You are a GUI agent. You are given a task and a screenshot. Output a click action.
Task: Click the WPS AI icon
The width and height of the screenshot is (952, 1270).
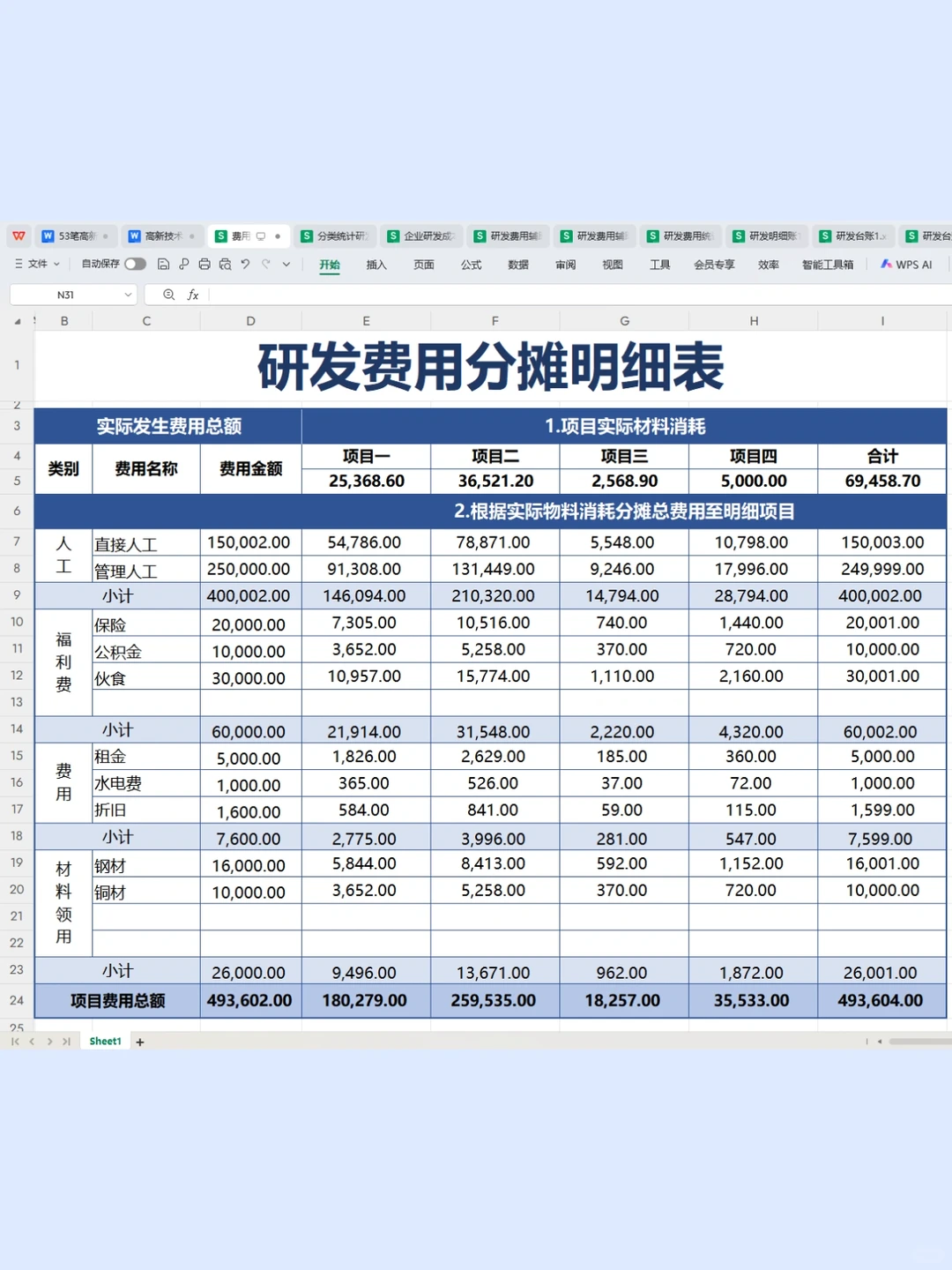pyautogui.click(x=906, y=265)
